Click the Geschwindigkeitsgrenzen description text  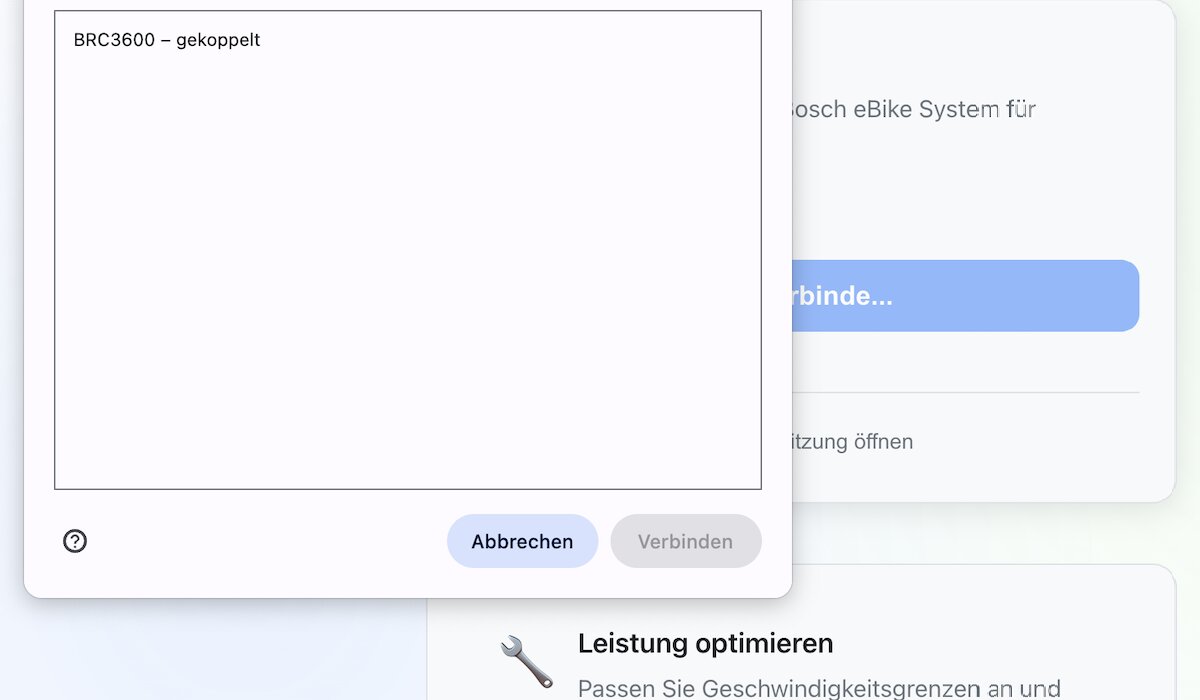click(x=818, y=689)
